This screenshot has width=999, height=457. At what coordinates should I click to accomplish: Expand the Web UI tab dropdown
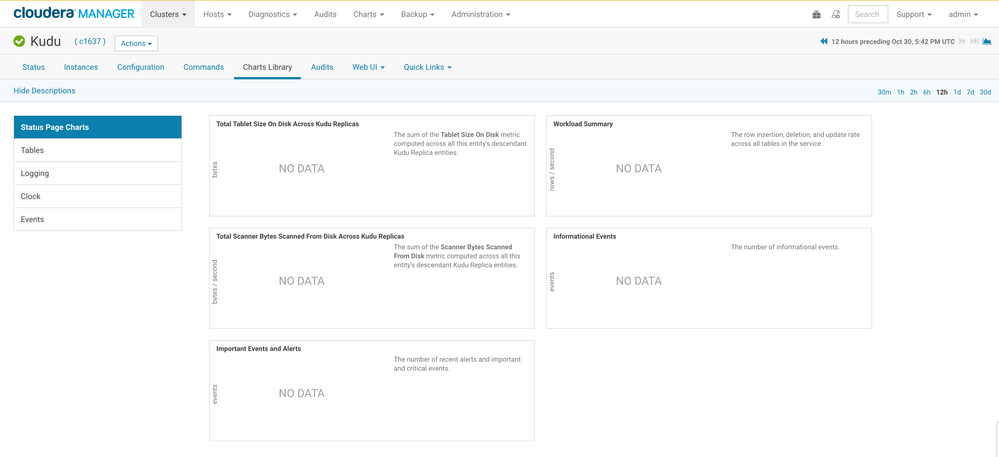click(x=368, y=67)
